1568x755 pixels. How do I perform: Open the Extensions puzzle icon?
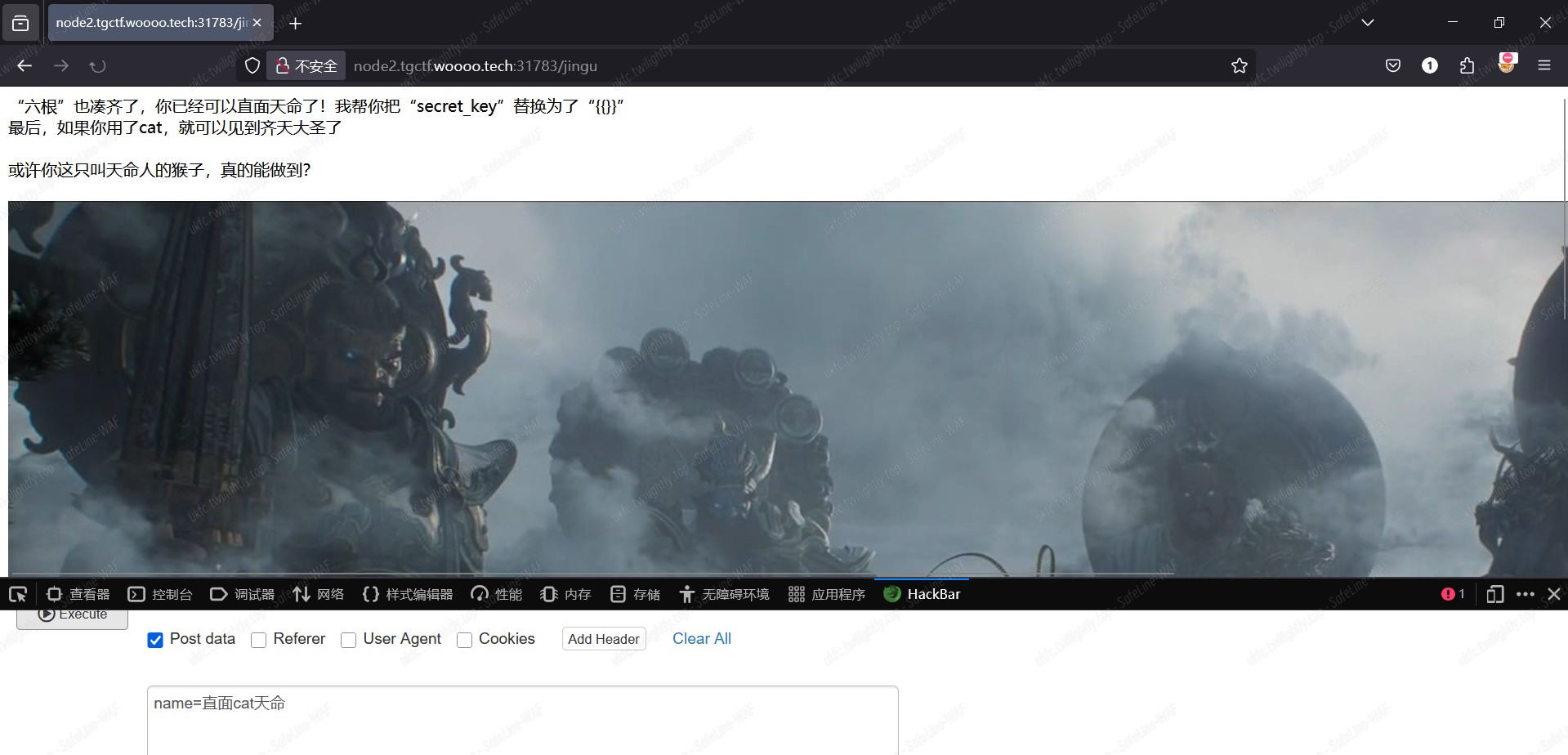coord(1467,66)
